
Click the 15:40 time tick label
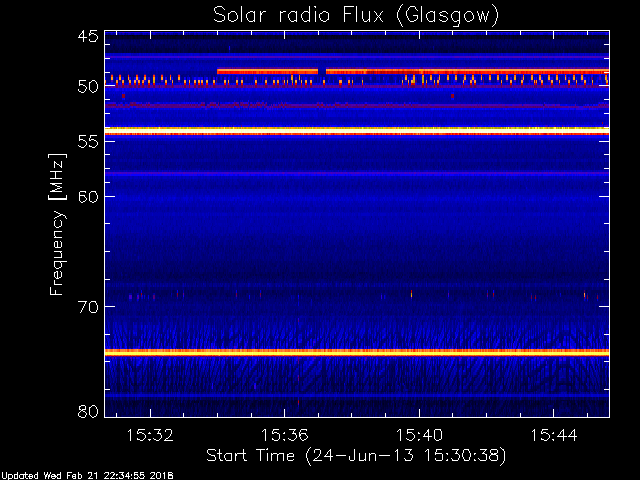pos(419,435)
